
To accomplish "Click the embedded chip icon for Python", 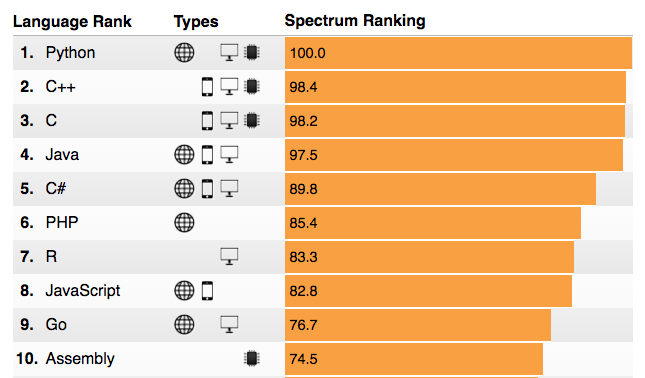I will click(252, 53).
